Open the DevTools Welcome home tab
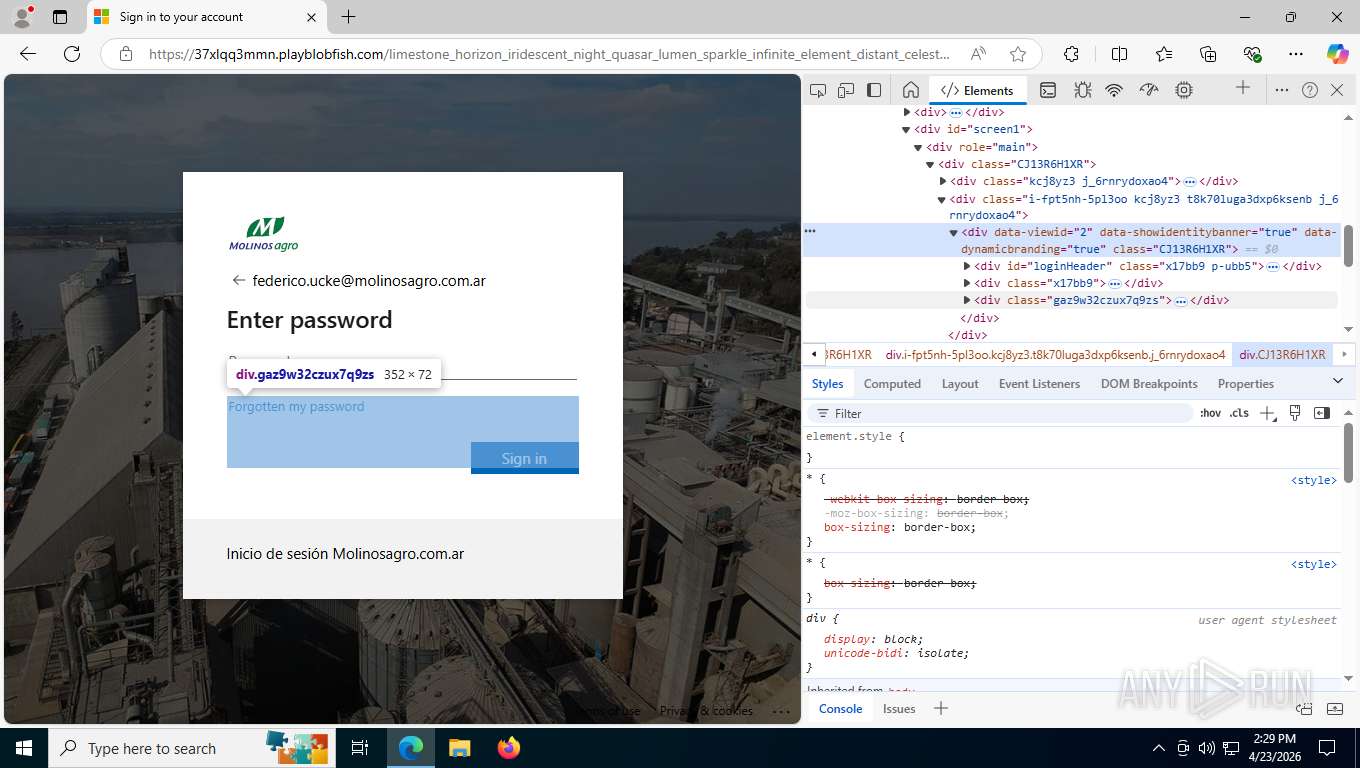Viewport: 1360px width, 768px height. [910, 90]
